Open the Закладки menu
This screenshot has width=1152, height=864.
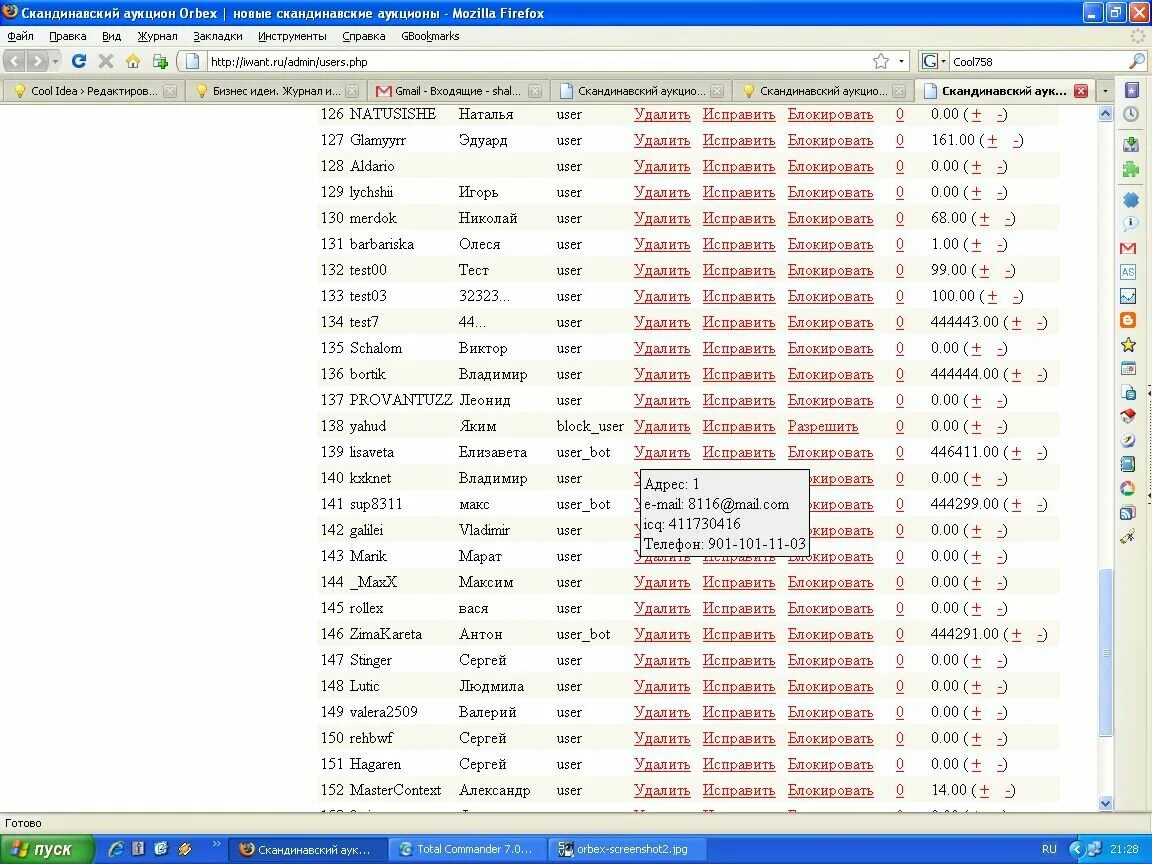217,36
